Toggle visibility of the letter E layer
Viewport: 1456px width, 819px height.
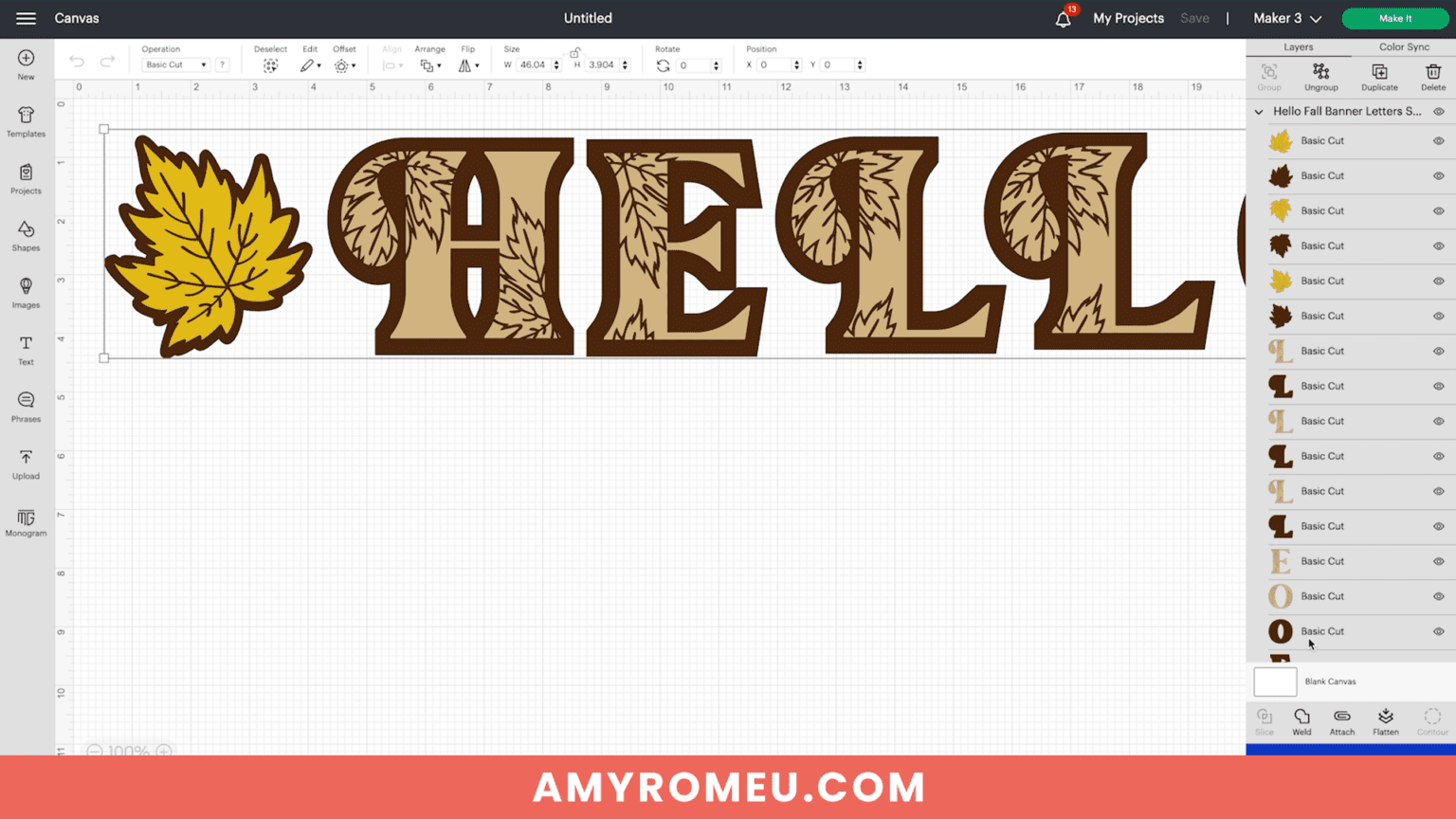1438,561
